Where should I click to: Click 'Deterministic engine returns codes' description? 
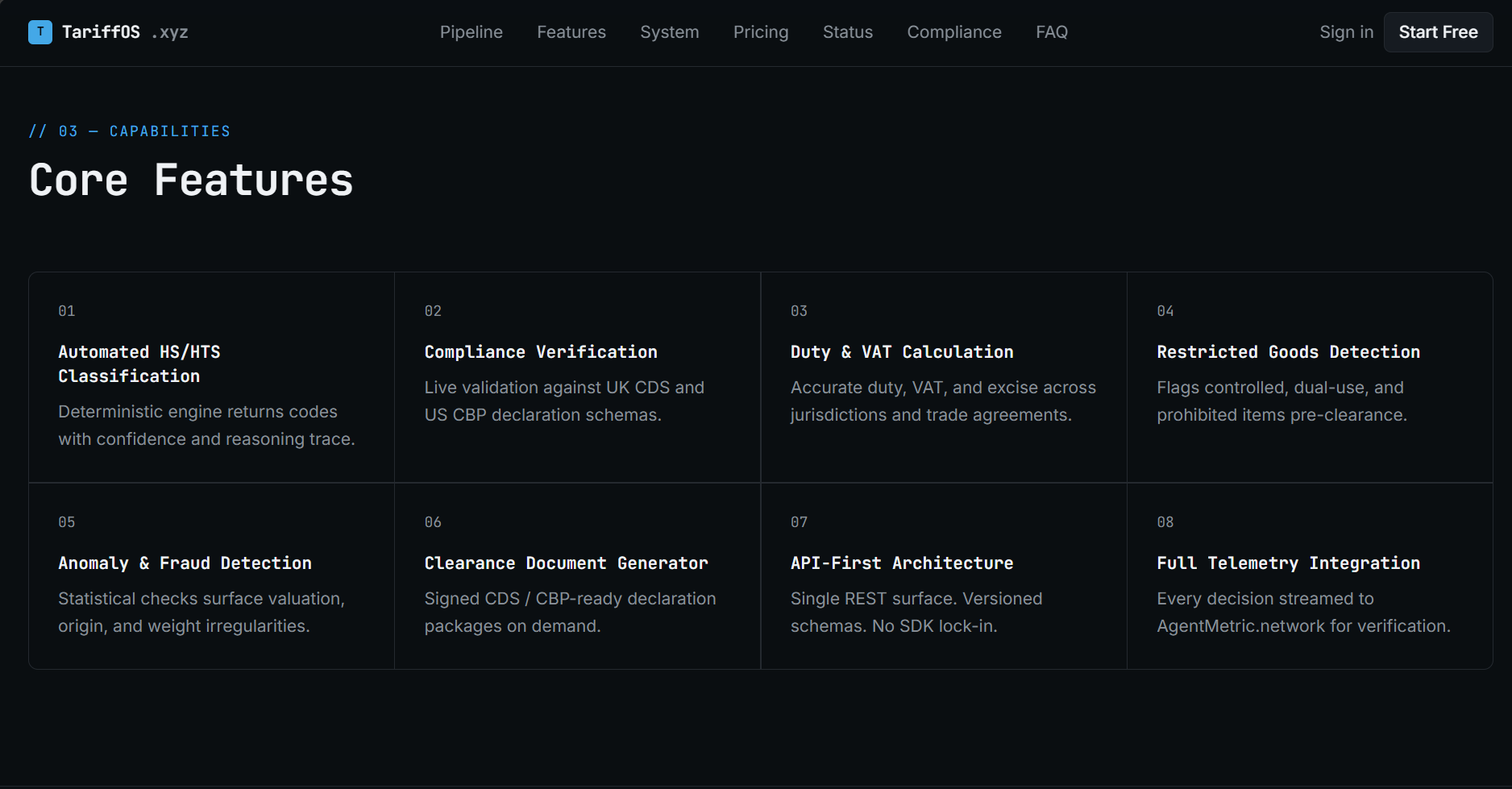tap(206, 426)
